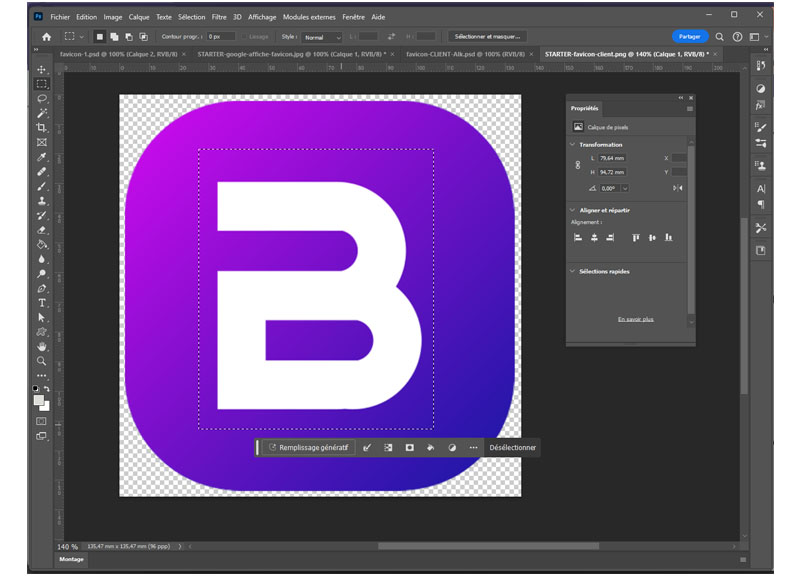Toggle width-height link chain in Properties
The width and height of the screenshot is (800, 576).
click(578, 165)
